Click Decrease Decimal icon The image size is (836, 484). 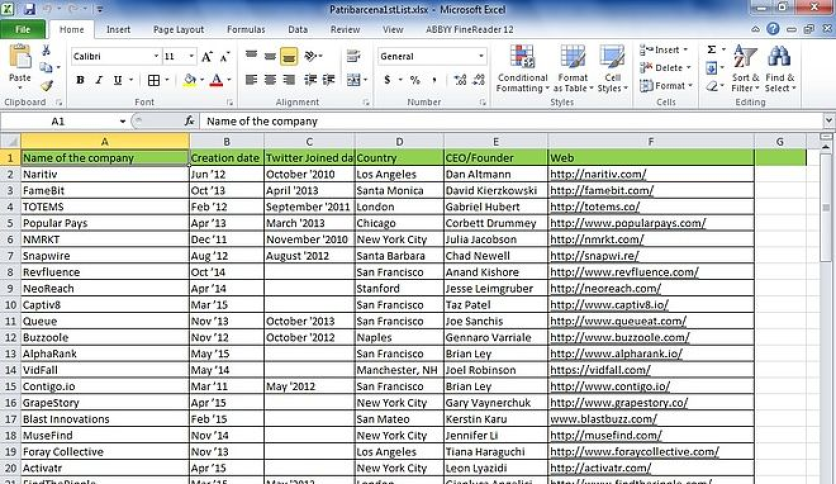coord(479,80)
